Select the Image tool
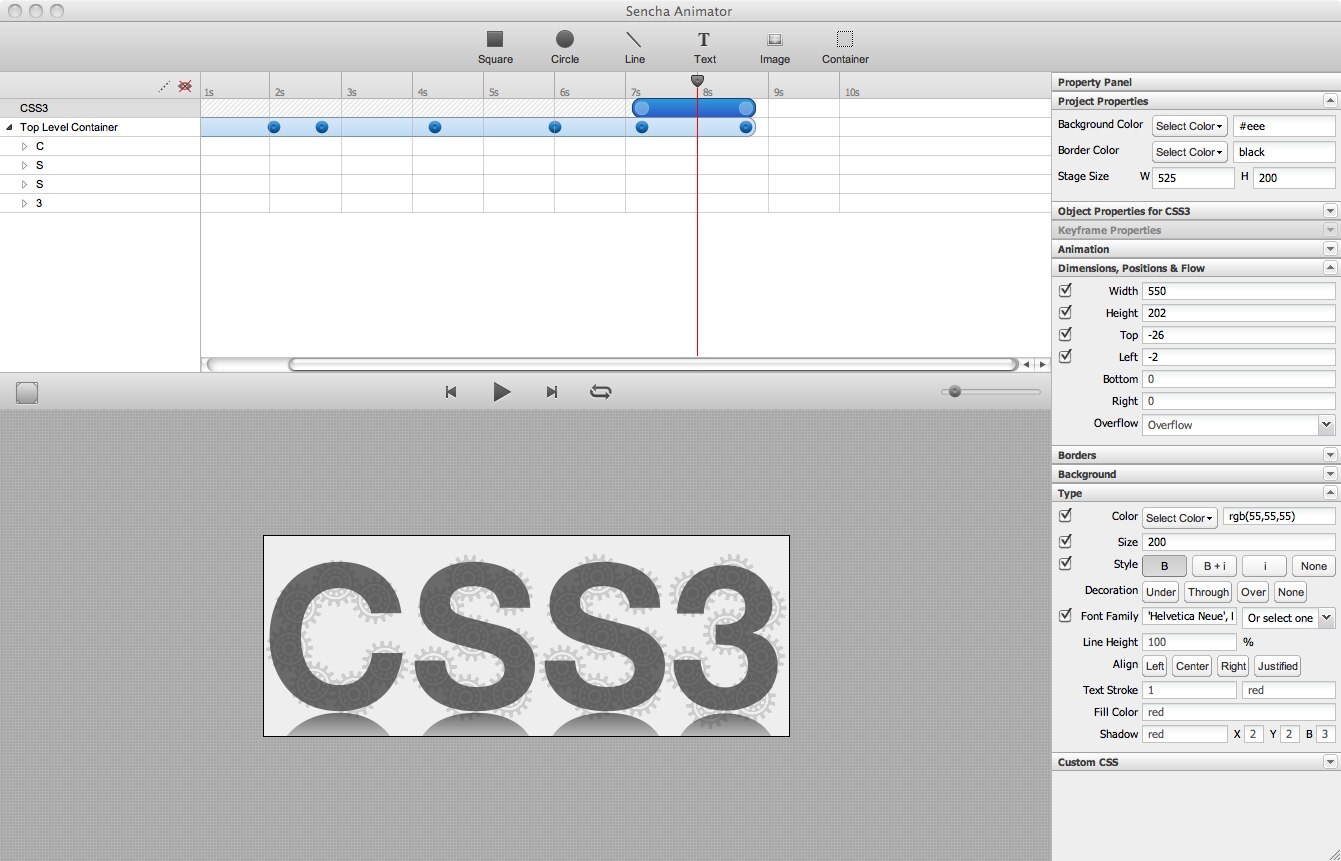This screenshot has height=861, width=1341. click(x=774, y=46)
